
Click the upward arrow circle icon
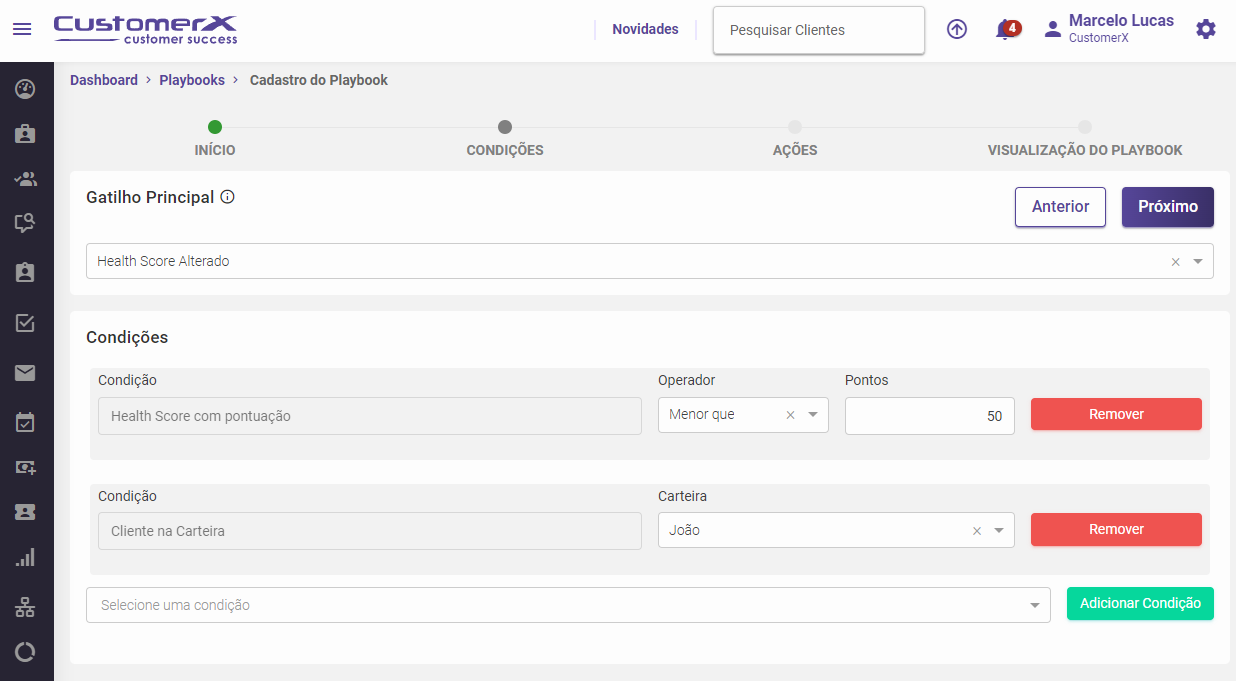click(957, 30)
